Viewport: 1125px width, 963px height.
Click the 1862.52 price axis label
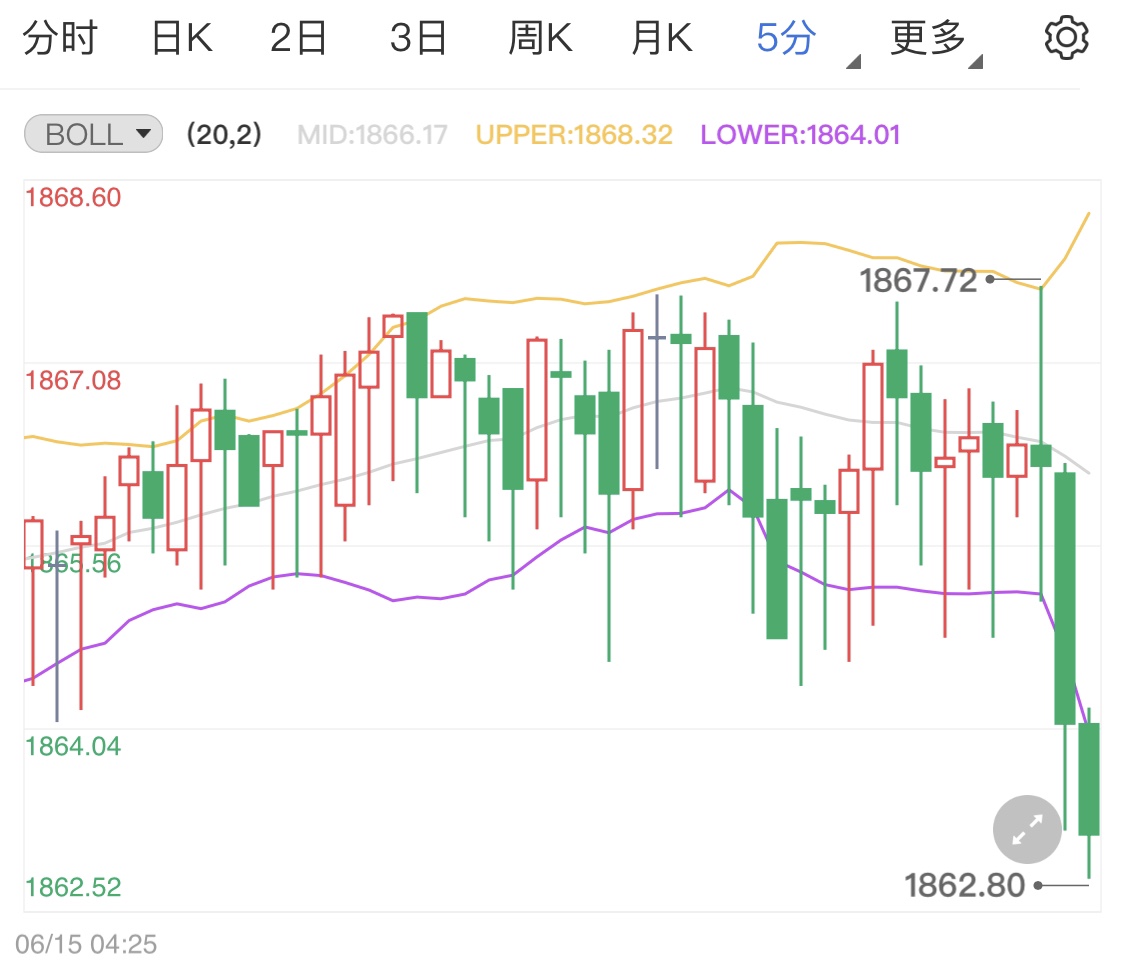click(x=73, y=887)
